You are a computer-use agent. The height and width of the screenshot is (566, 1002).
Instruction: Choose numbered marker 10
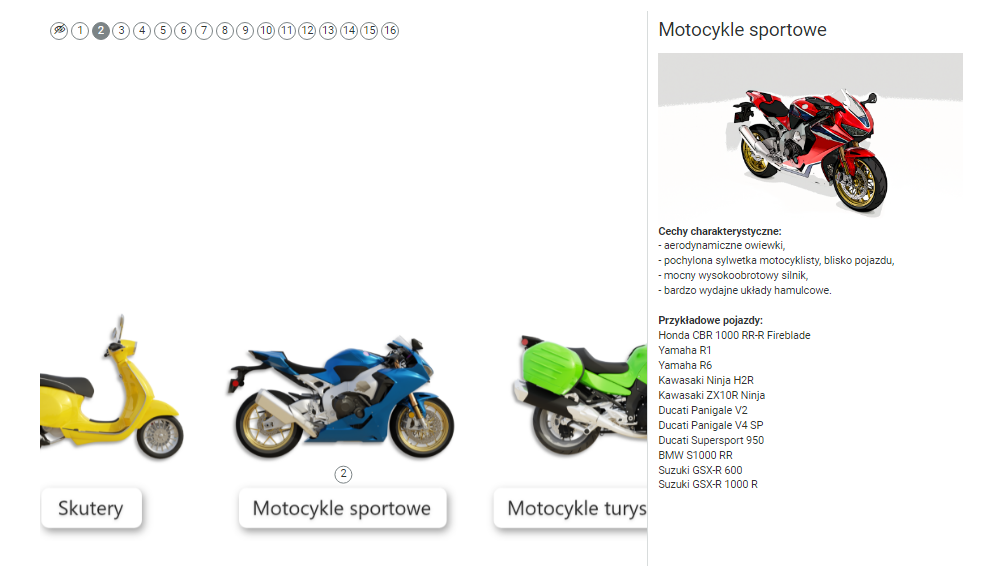[x=266, y=31]
